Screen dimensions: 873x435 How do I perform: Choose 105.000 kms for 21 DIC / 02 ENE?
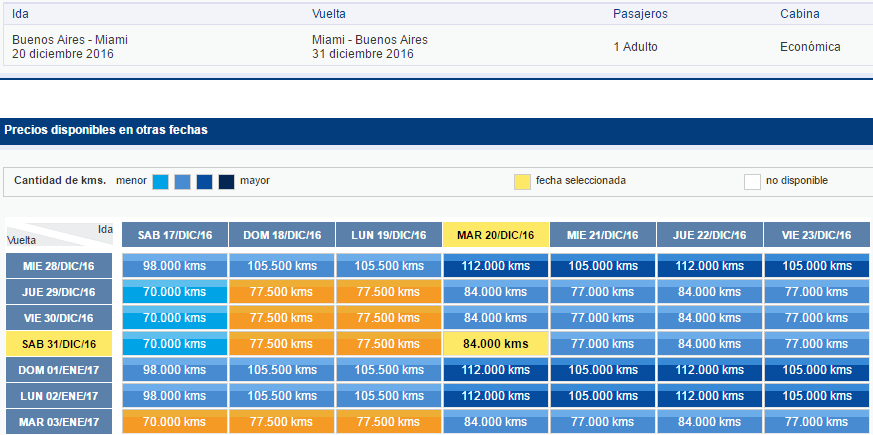(603, 396)
